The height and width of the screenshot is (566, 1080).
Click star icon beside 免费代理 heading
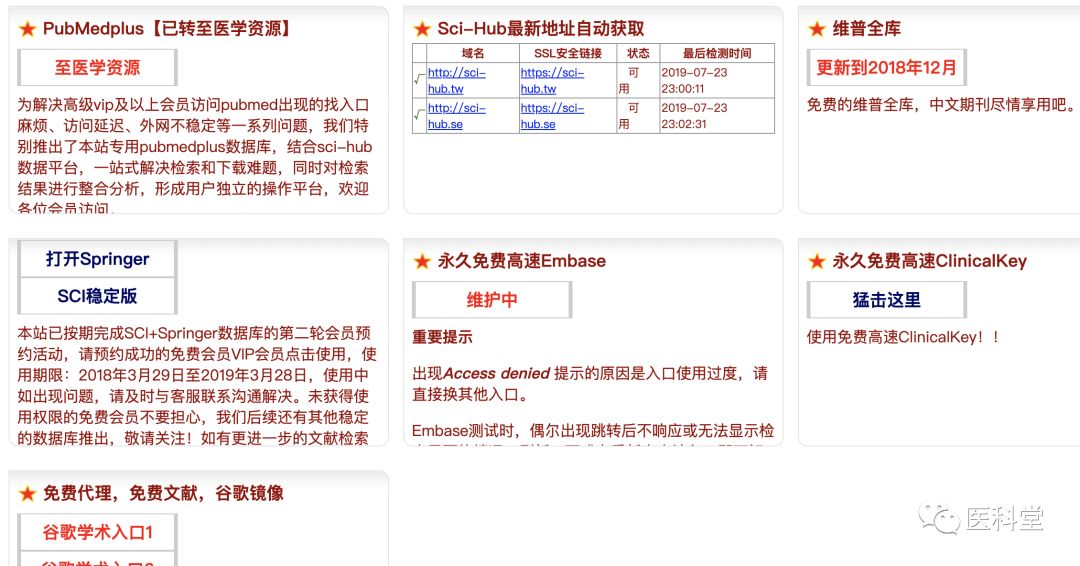tap(28, 493)
